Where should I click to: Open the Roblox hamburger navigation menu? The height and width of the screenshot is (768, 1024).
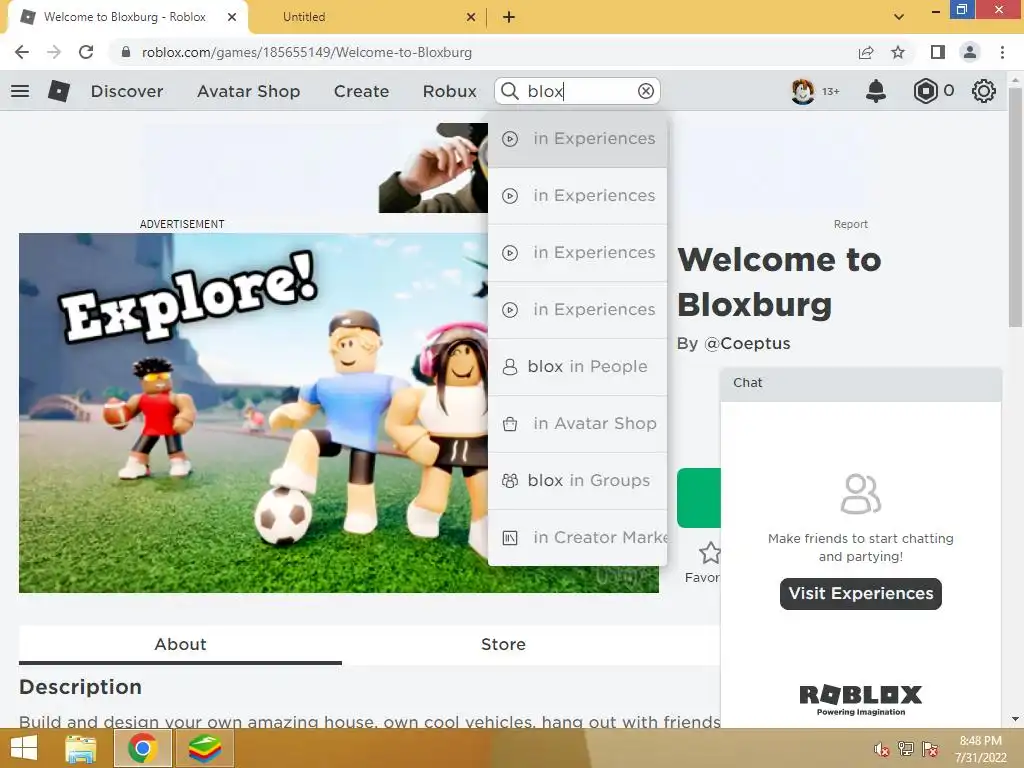click(x=20, y=91)
